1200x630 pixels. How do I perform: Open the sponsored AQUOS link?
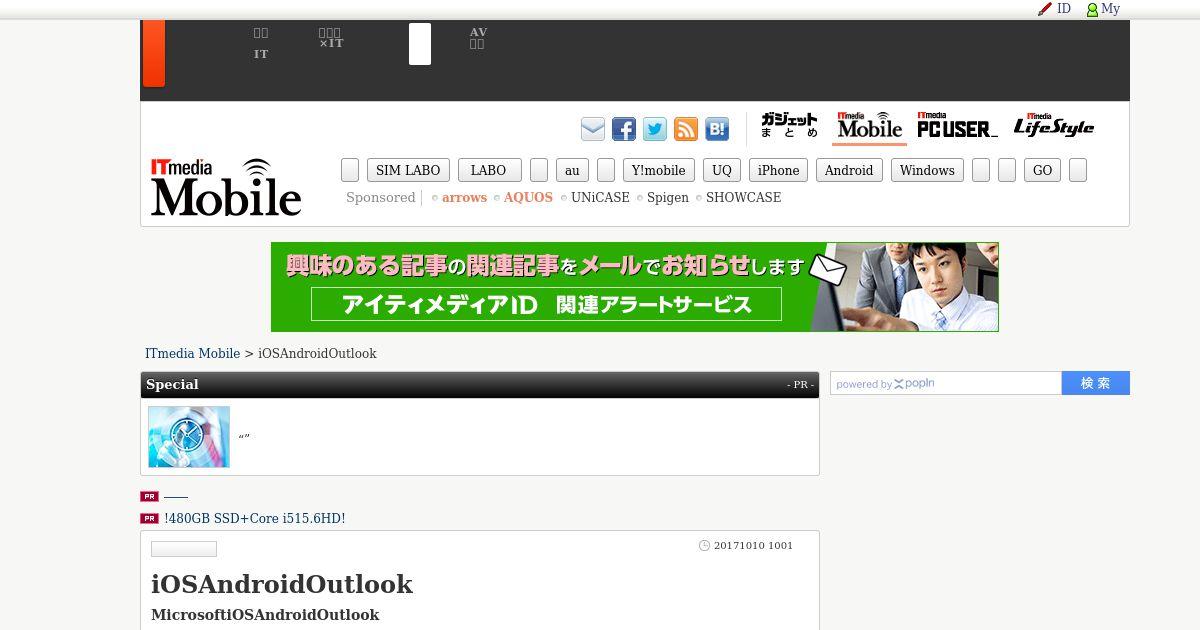[x=528, y=198]
